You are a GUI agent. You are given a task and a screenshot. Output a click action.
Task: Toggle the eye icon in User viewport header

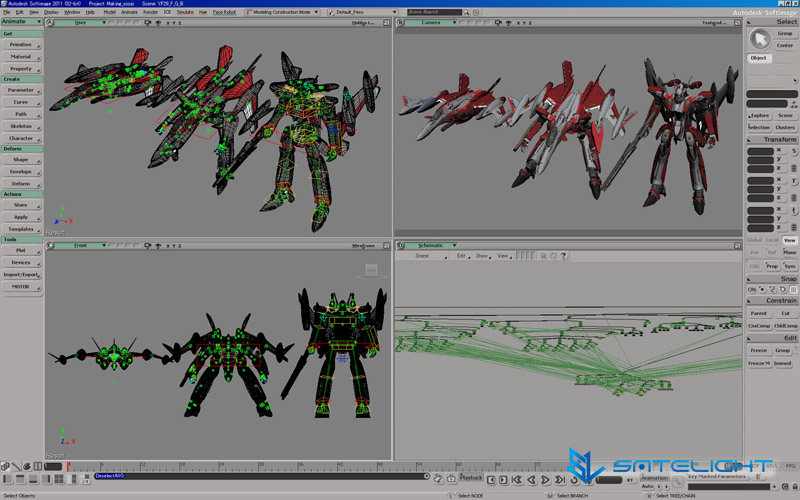coord(158,23)
